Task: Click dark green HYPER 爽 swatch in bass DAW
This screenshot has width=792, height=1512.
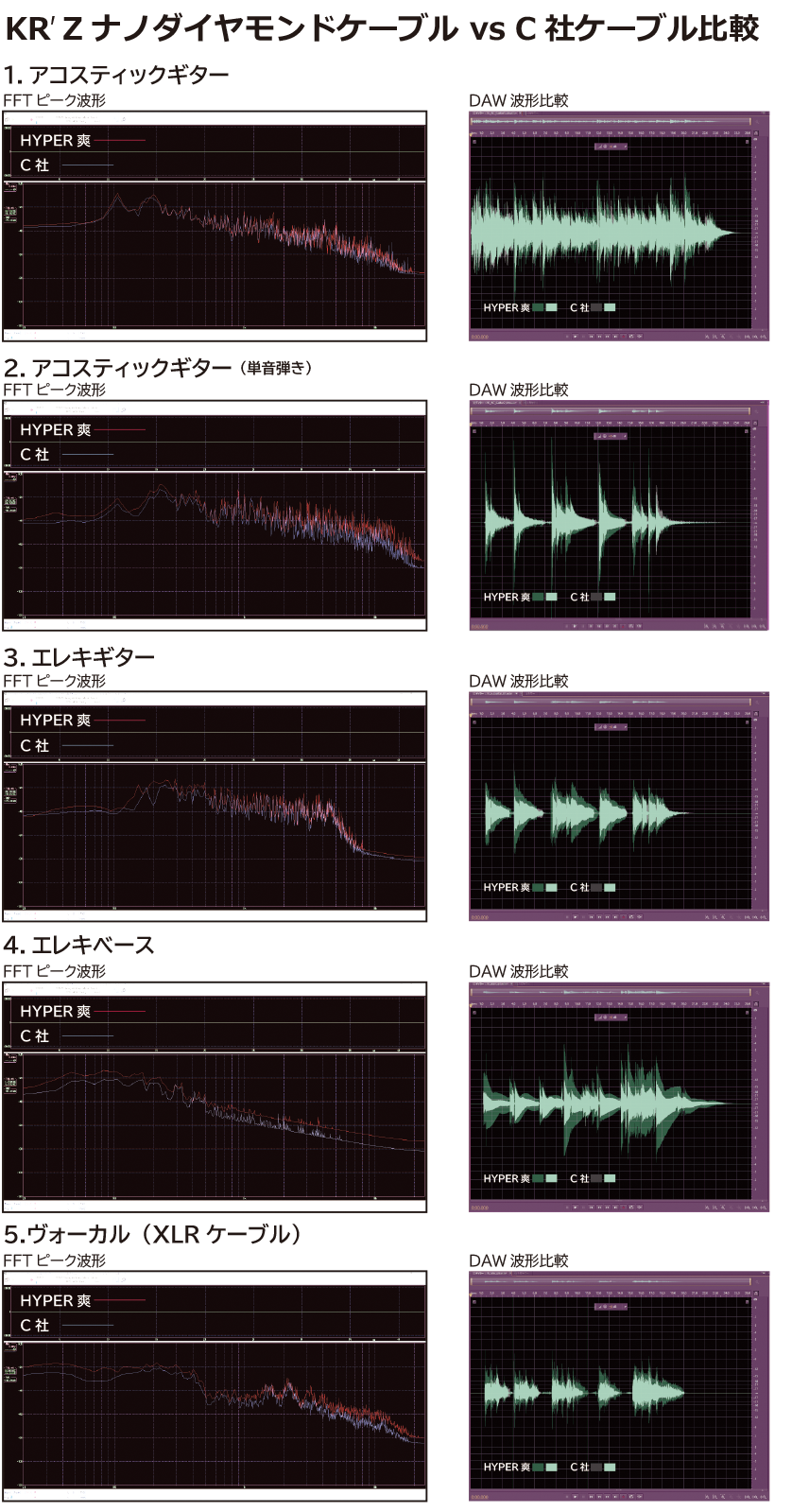Action: coord(538,1178)
